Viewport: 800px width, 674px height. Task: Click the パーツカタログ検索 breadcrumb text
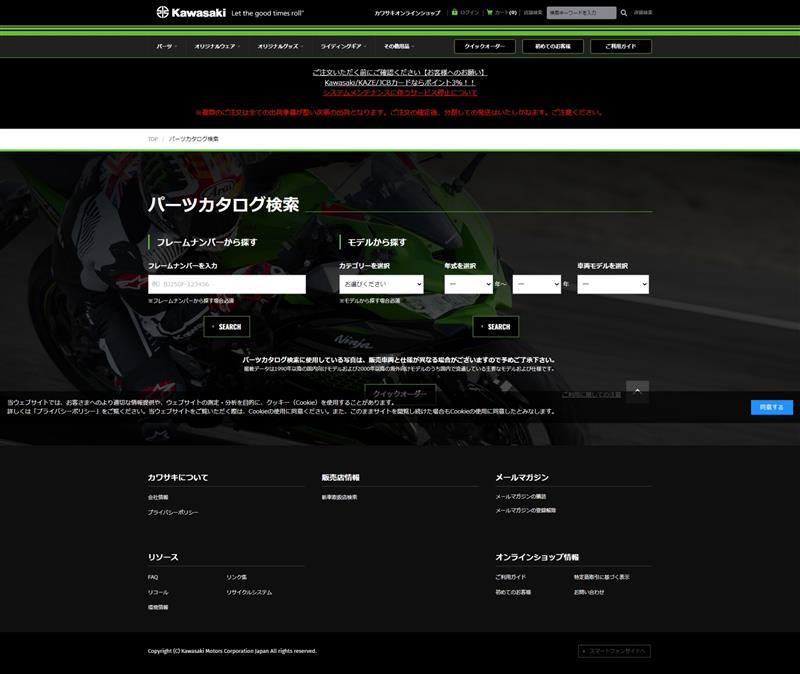point(193,139)
